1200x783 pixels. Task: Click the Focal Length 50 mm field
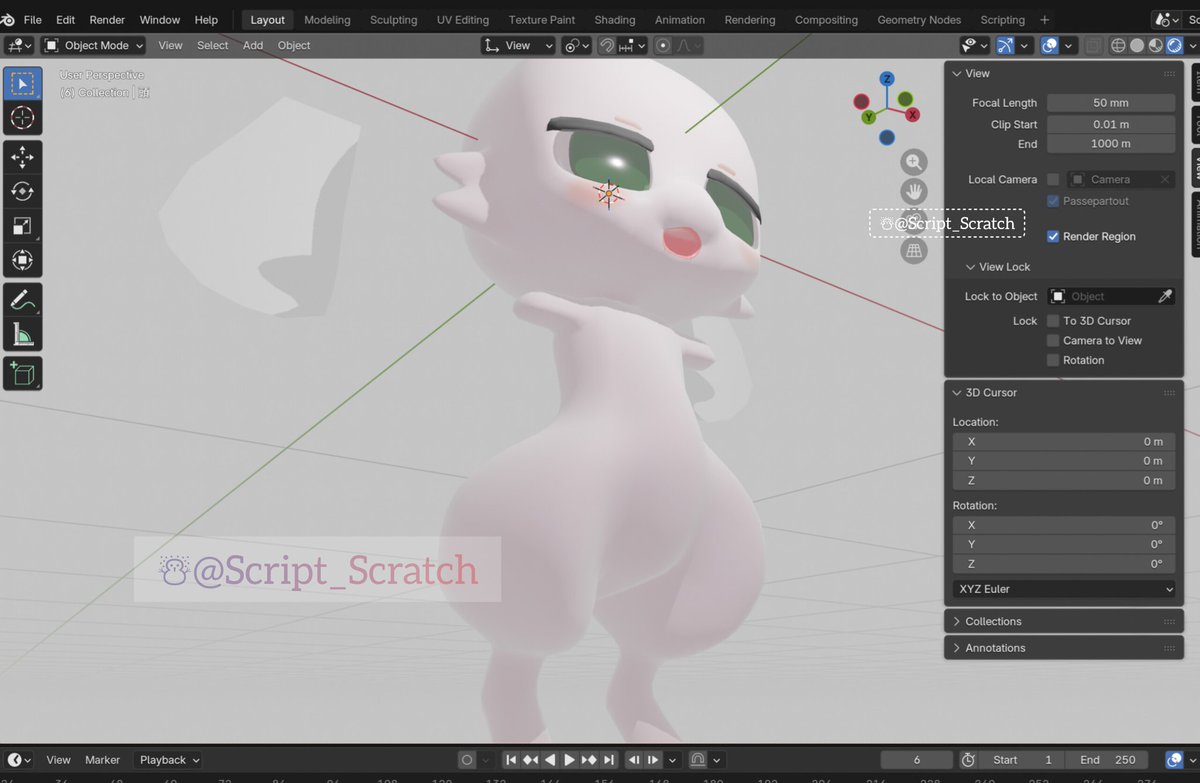1111,103
